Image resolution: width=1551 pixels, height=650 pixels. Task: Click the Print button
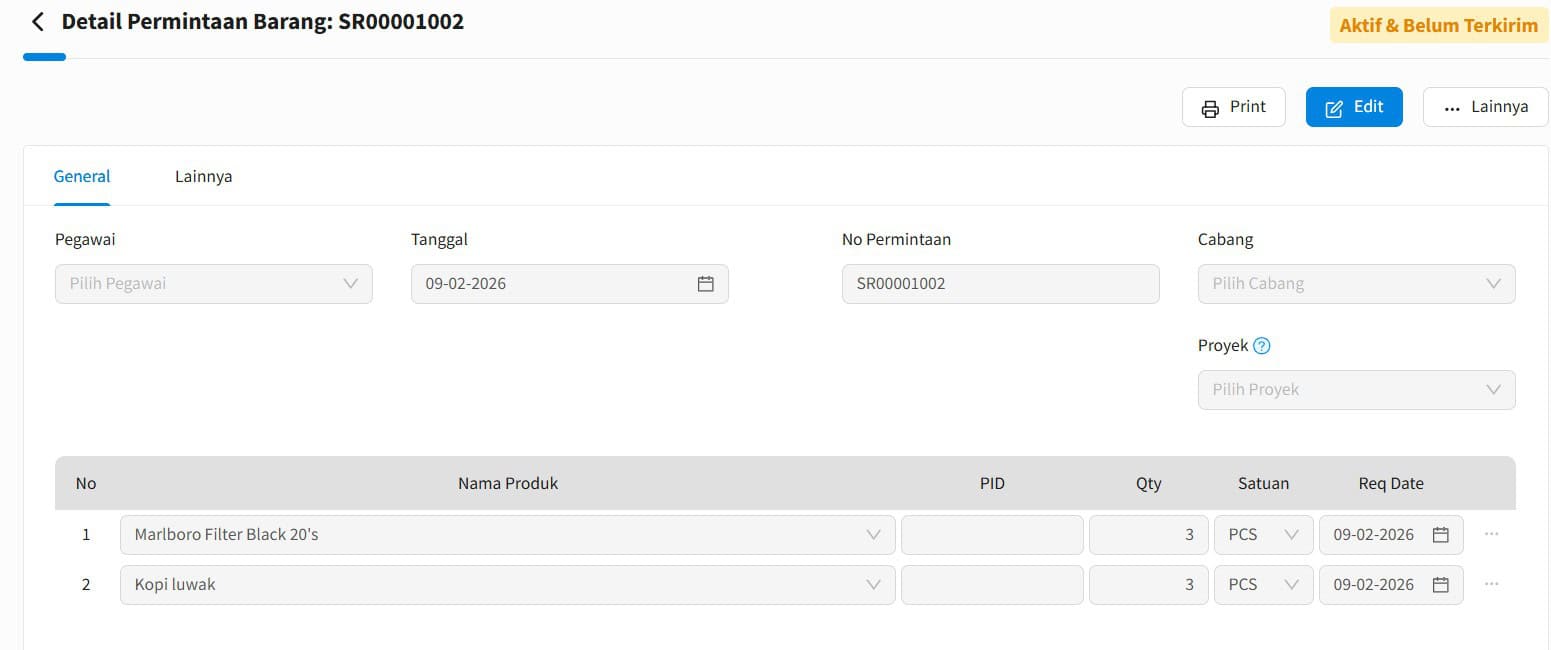1233,106
